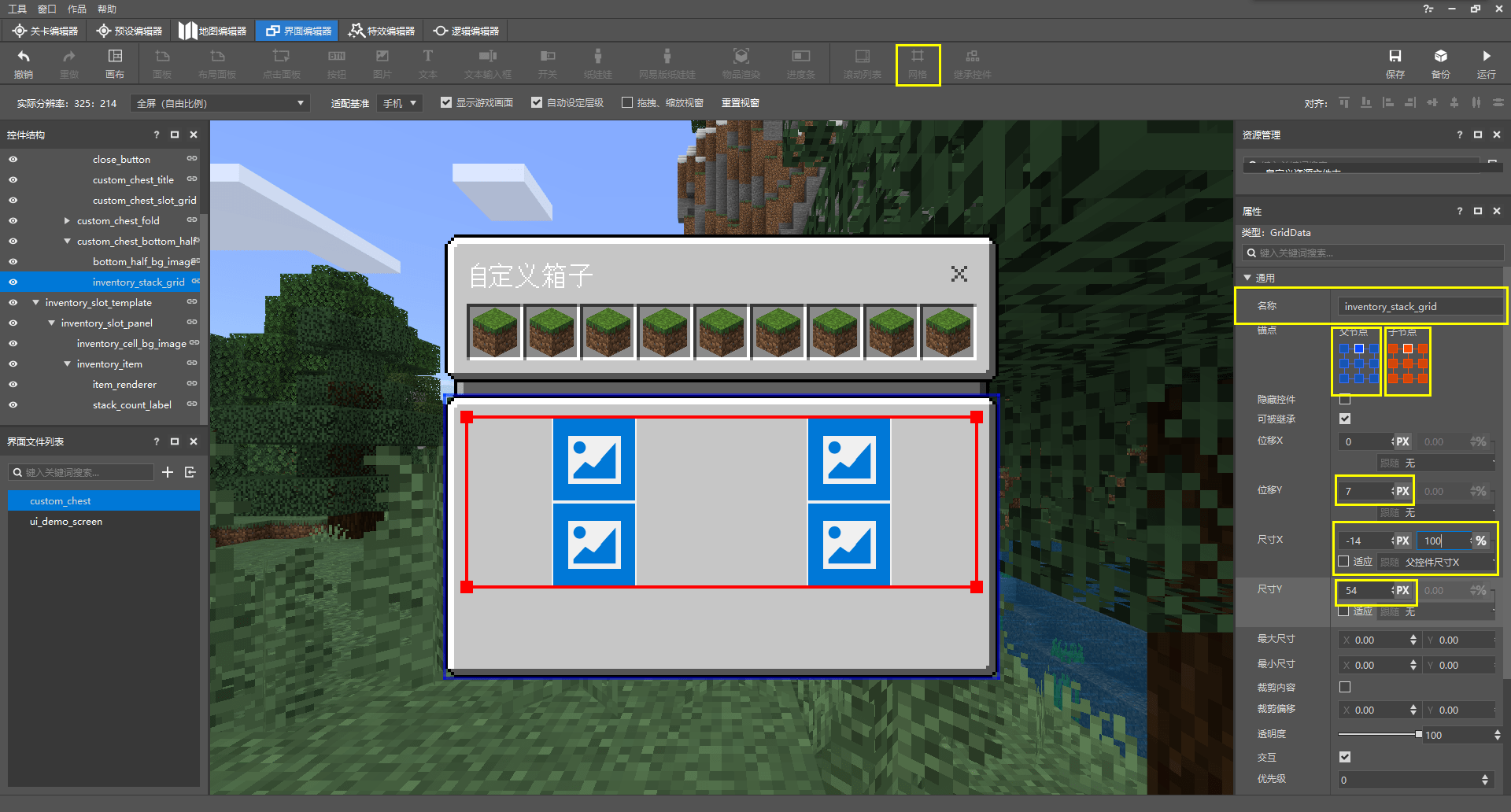Switch to 关卡编辑器 tab
Viewport: 1511px width, 812px height.
(x=46, y=31)
